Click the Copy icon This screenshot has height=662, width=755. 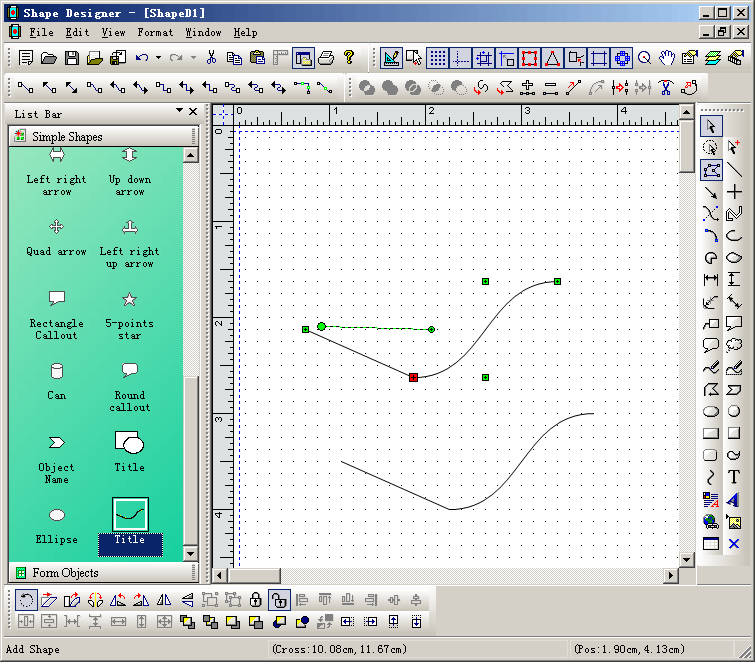[234, 58]
